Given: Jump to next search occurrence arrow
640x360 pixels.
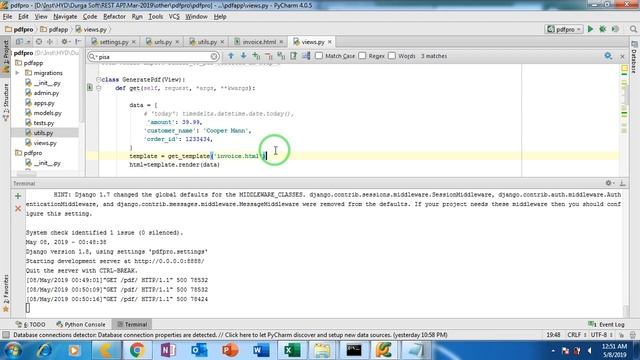Looking at the screenshot, I should pos(243,56).
